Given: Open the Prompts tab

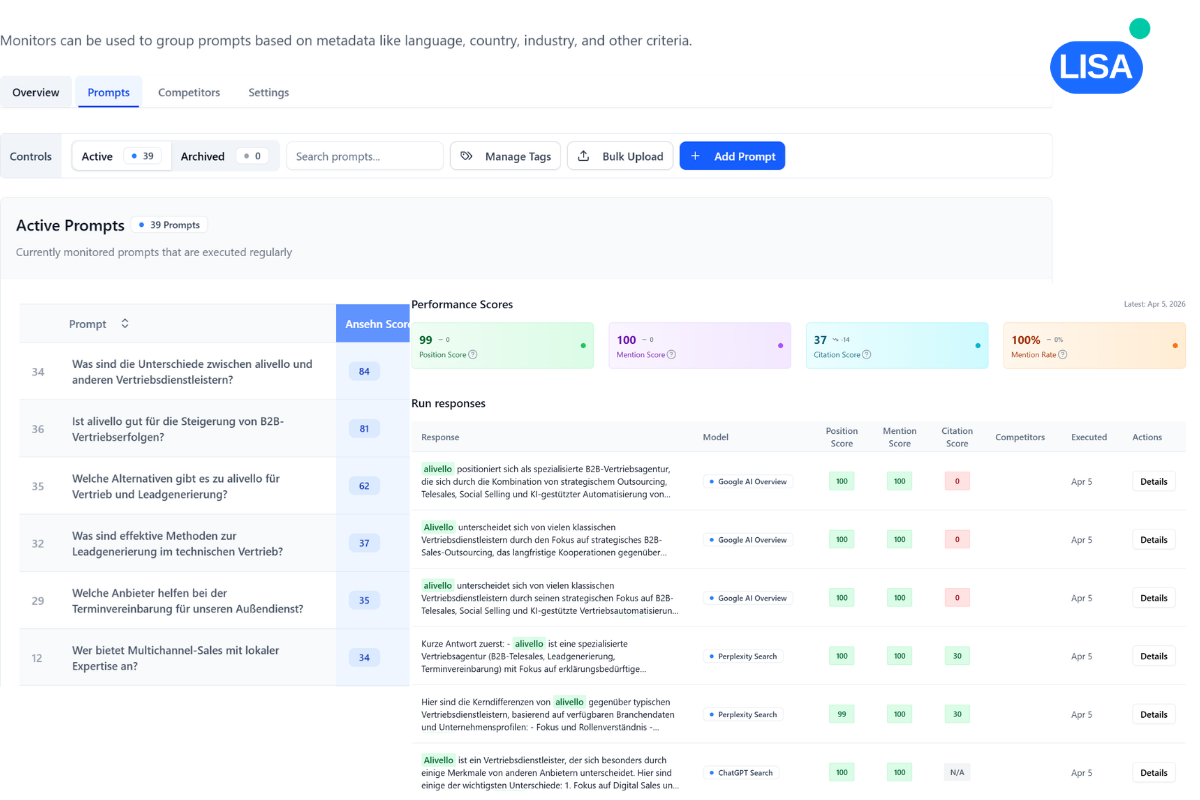Looking at the screenshot, I should (109, 92).
